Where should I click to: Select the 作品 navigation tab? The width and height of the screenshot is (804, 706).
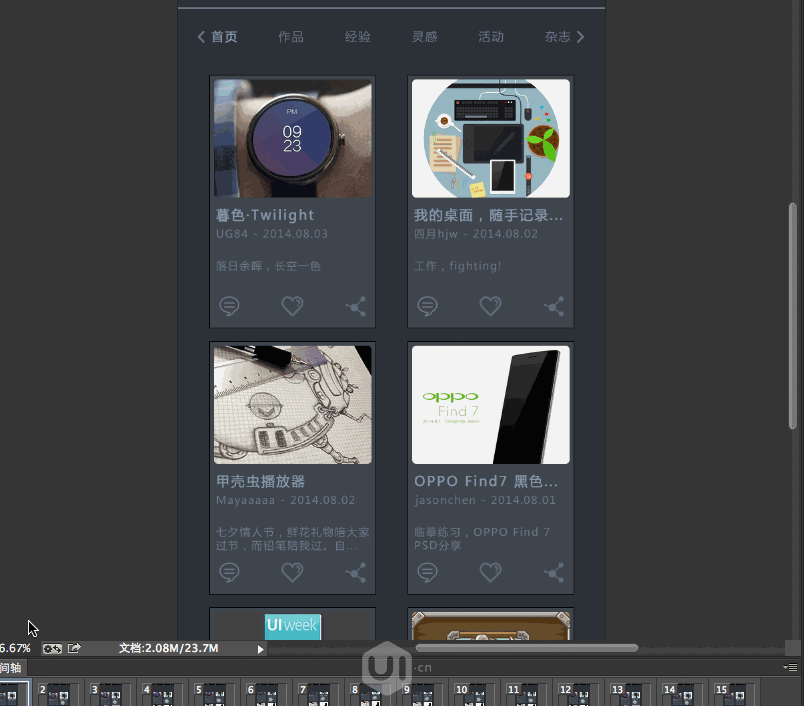point(291,36)
